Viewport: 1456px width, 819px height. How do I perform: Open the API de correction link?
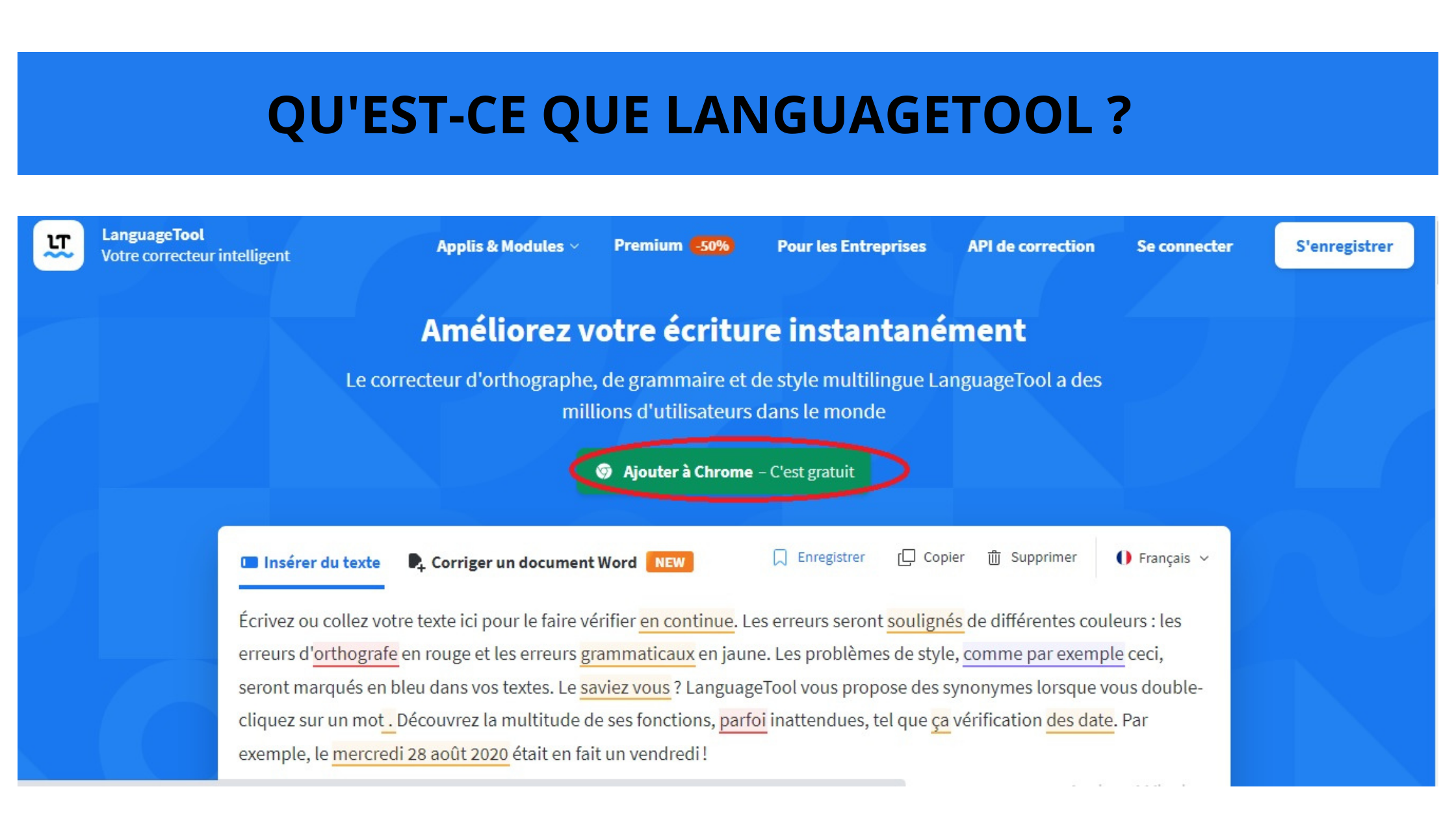pos(1031,246)
